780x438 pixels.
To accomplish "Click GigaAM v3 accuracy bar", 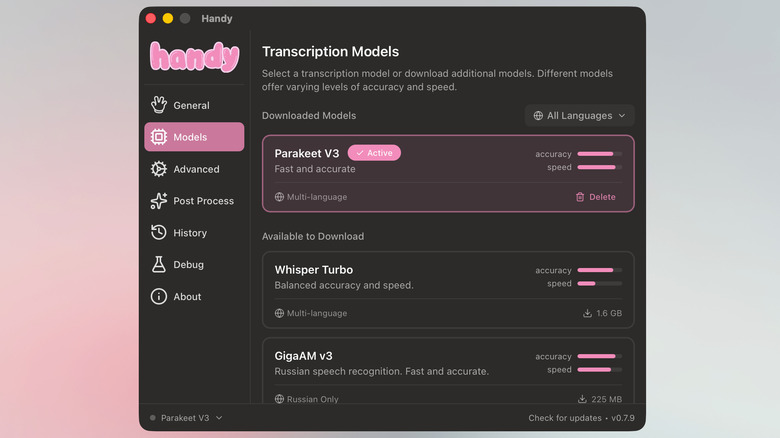I will (x=599, y=356).
